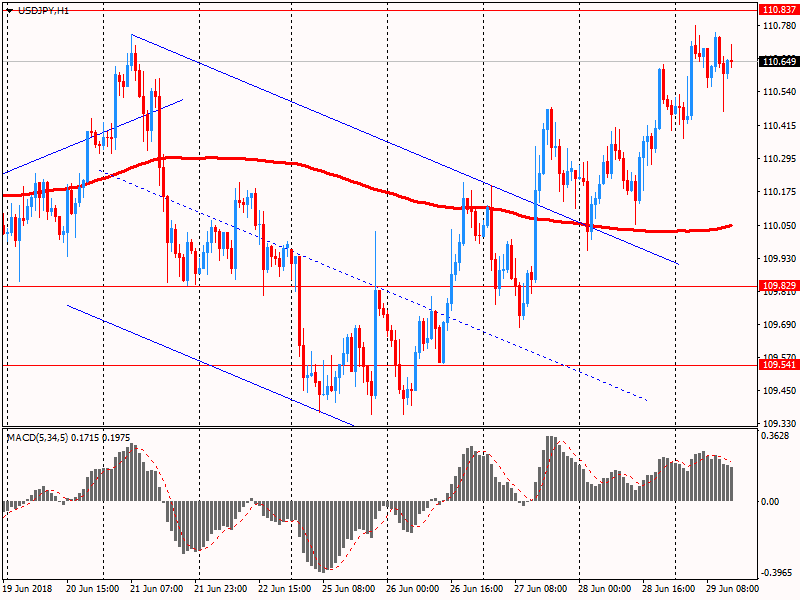Click the 110.175 price axis value

click(x=779, y=192)
